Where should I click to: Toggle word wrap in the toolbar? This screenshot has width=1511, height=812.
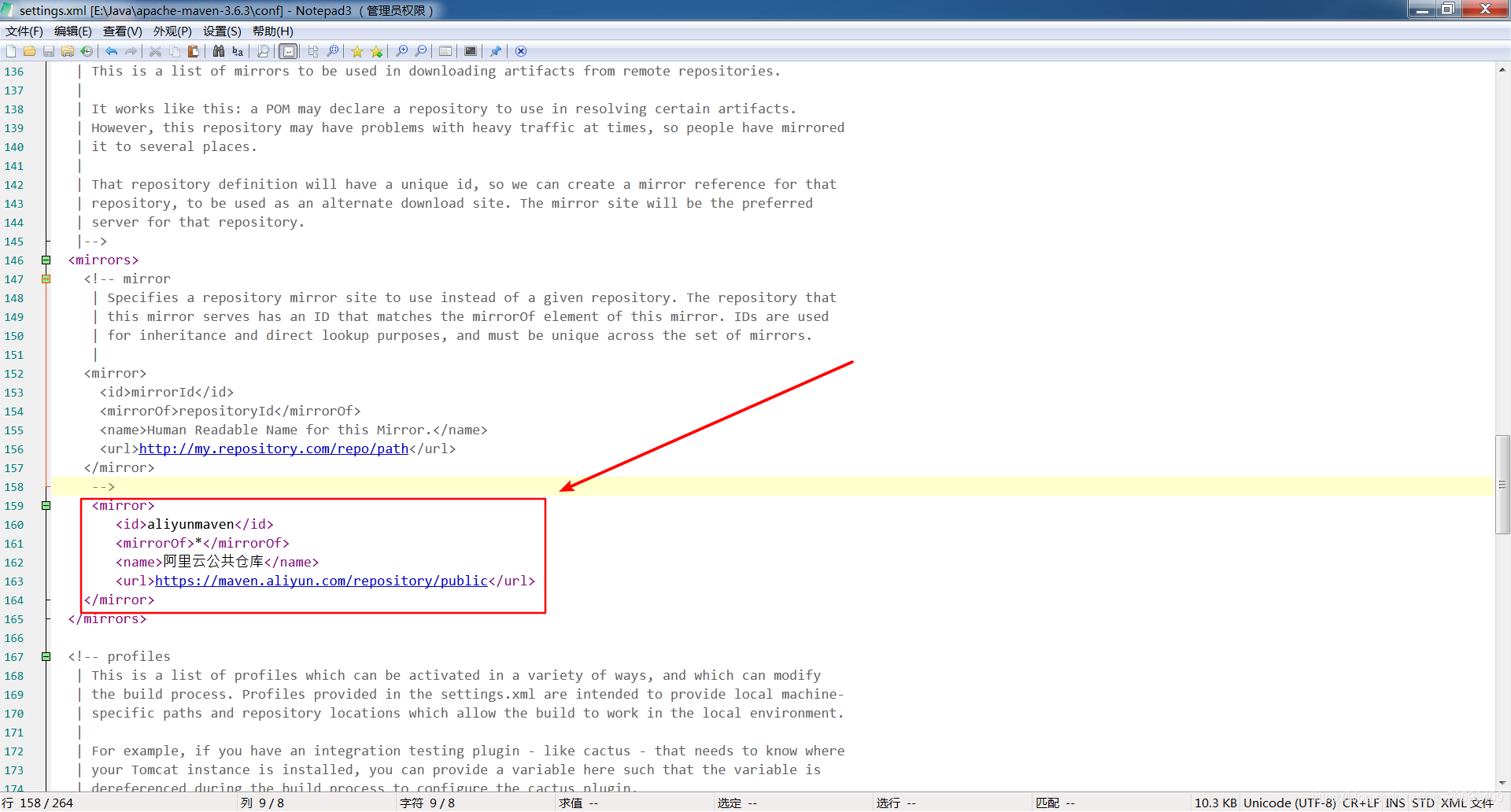(x=289, y=51)
